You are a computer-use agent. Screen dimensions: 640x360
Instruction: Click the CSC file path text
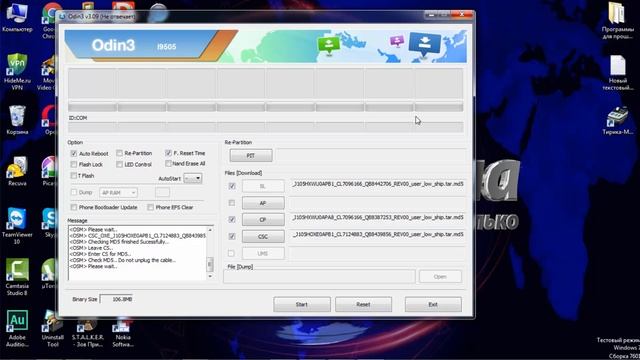(x=378, y=234)
